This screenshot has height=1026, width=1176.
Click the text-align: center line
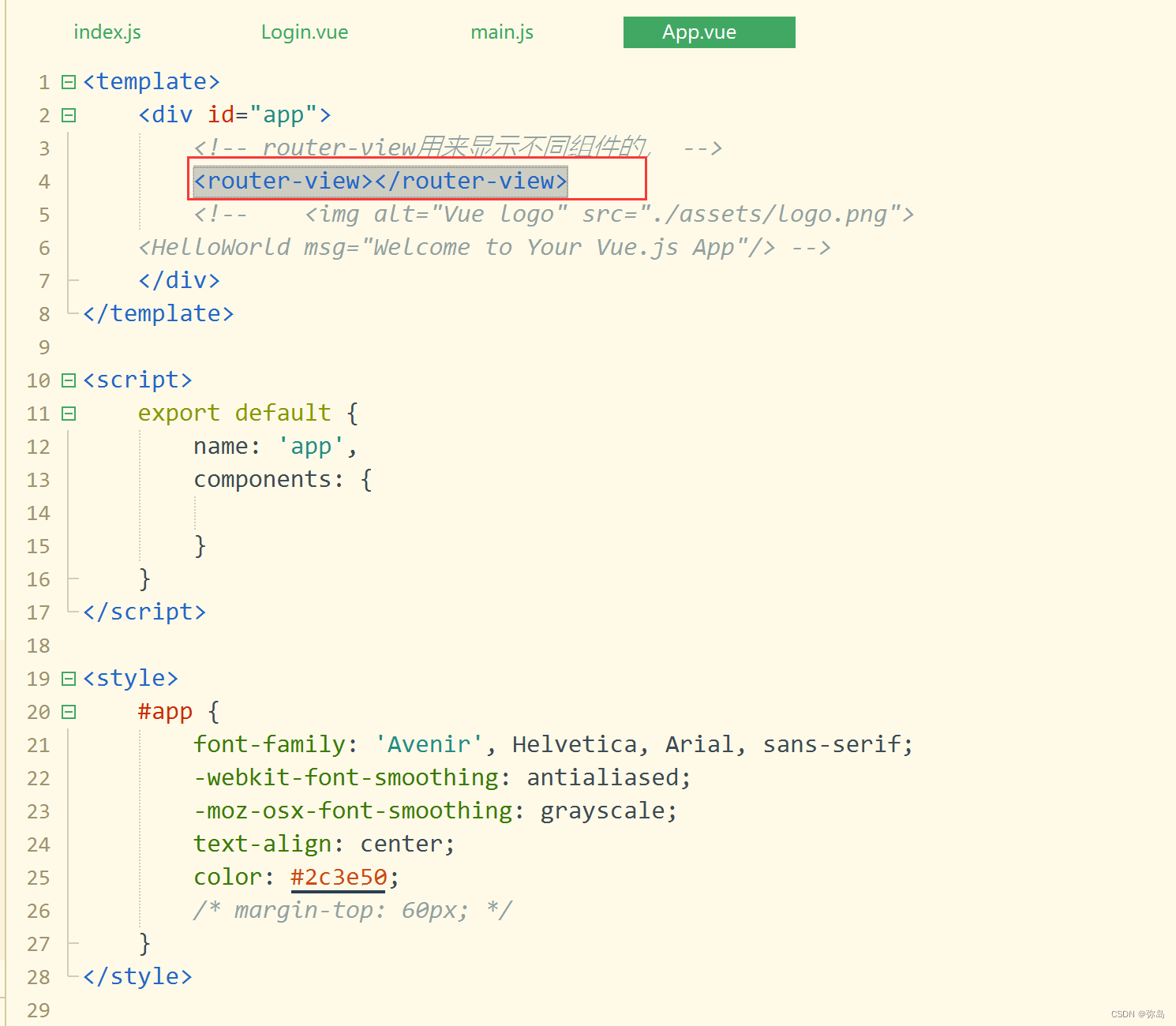(324, 844)
